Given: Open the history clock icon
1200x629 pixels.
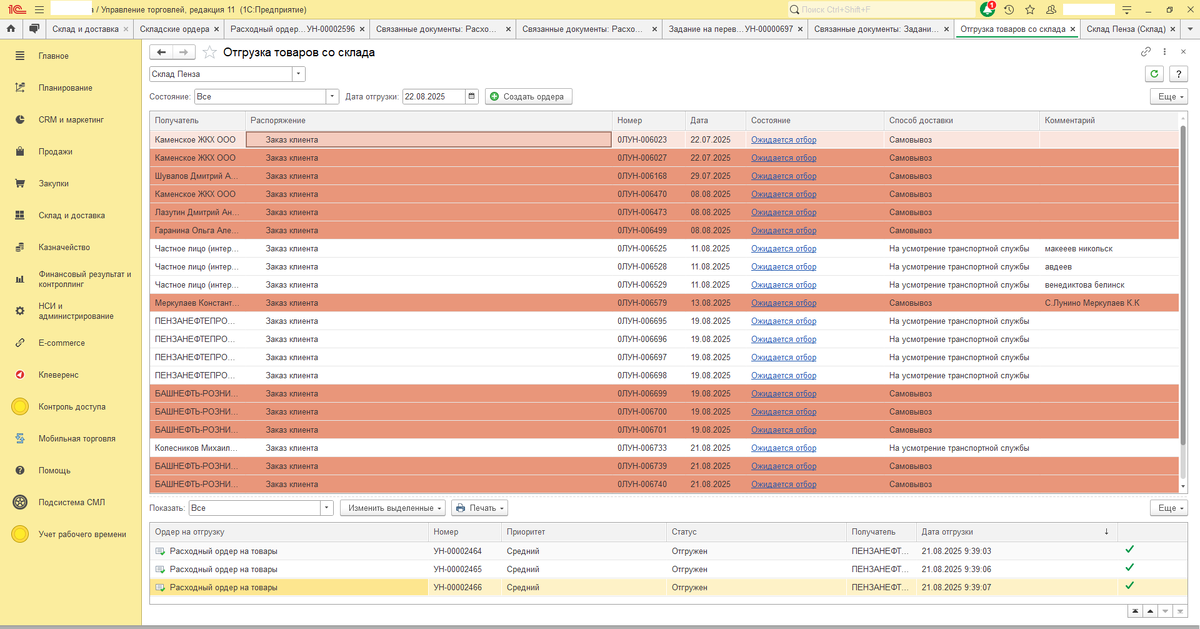Looking at the screenshot, I should (1009, 9).
